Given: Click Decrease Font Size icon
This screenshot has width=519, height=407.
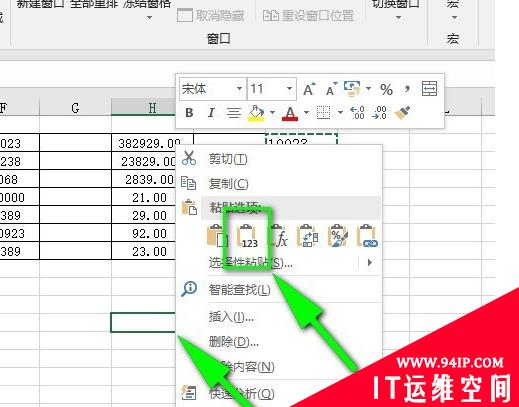Looking at the screenshot, I should pos(331,89).
